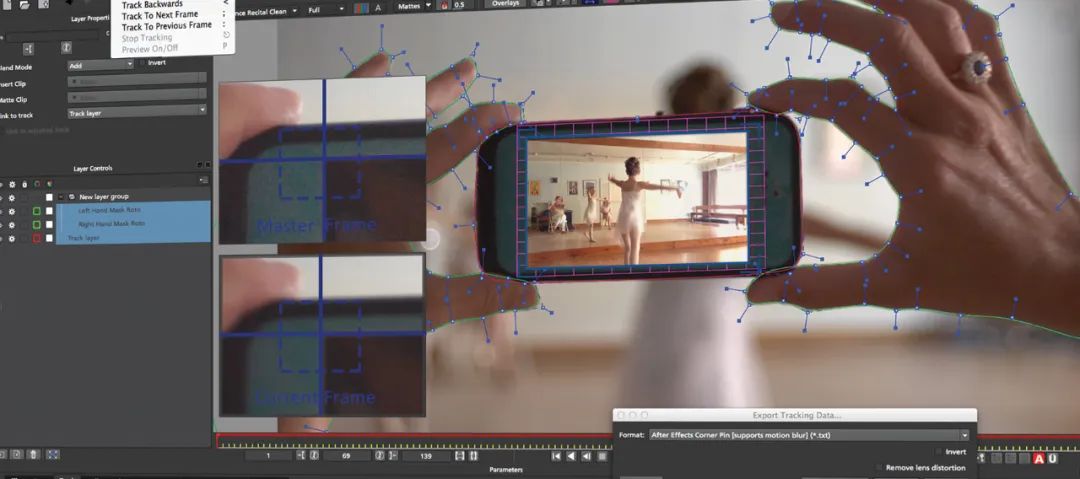
Task: Select Track To Previous Frame menu item
Action: tap(167, 26)
